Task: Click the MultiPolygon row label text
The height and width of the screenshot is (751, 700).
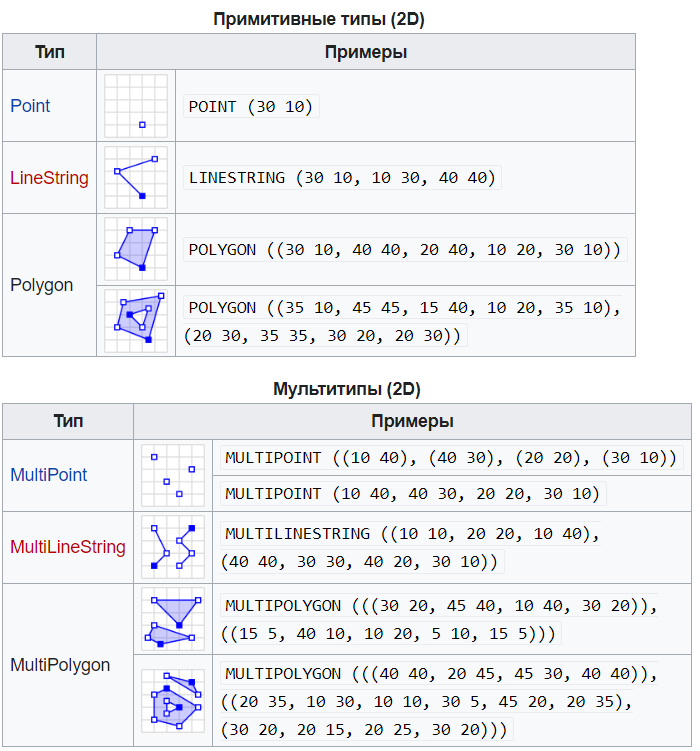Action: (60, 665)
